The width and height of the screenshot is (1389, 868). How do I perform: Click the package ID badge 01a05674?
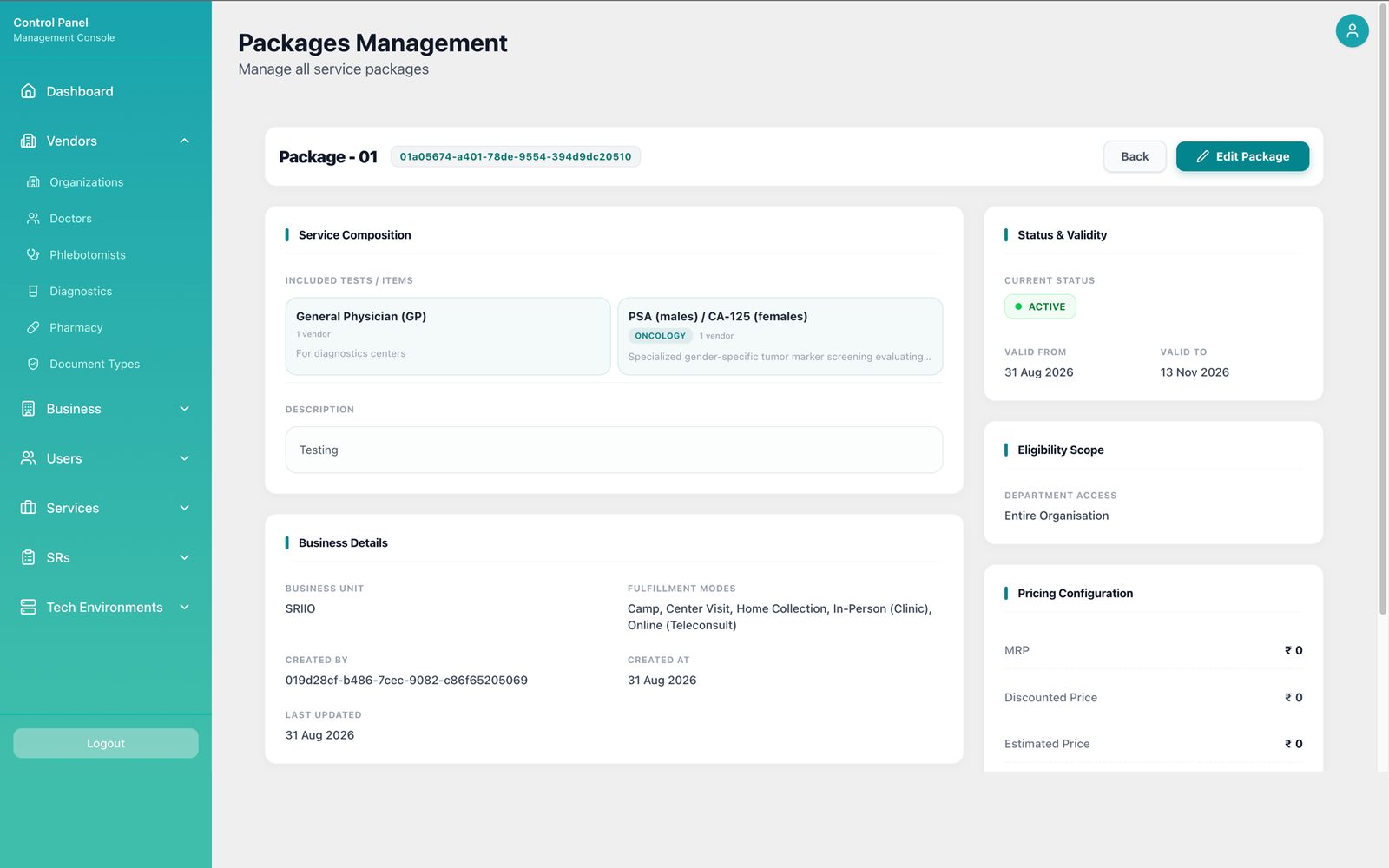[516, 156]
